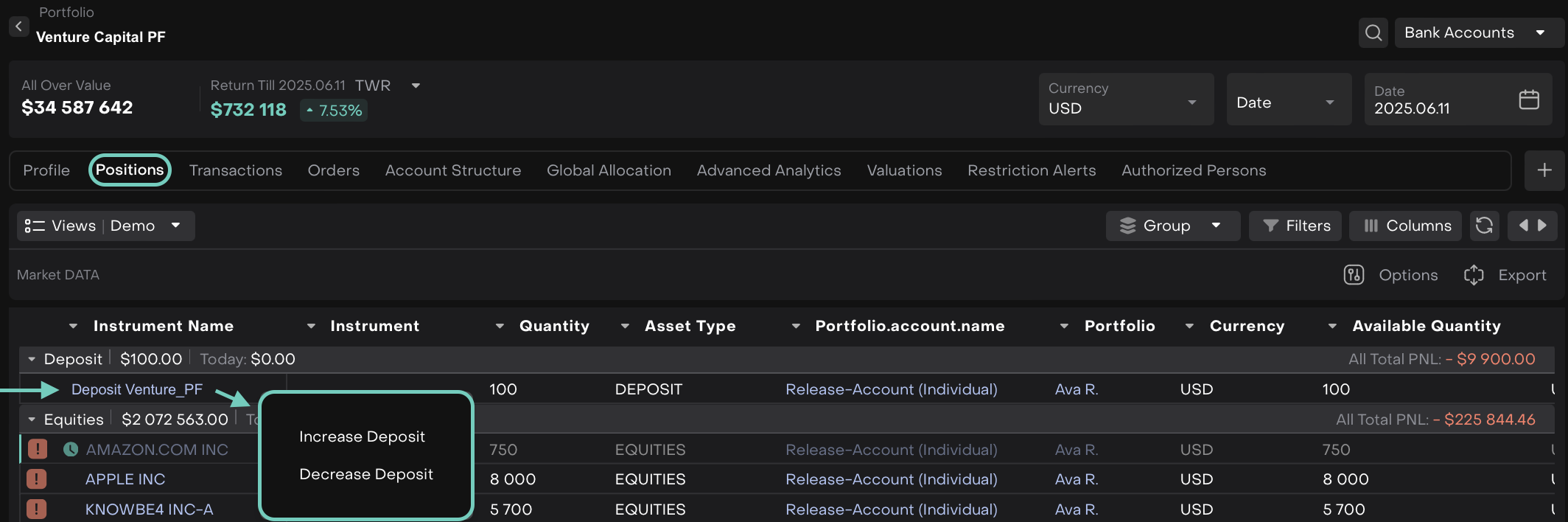Viewport: 1568px width, 522px height.
Task: Select Increase Deposit from context menu
Action: (362, 436)
